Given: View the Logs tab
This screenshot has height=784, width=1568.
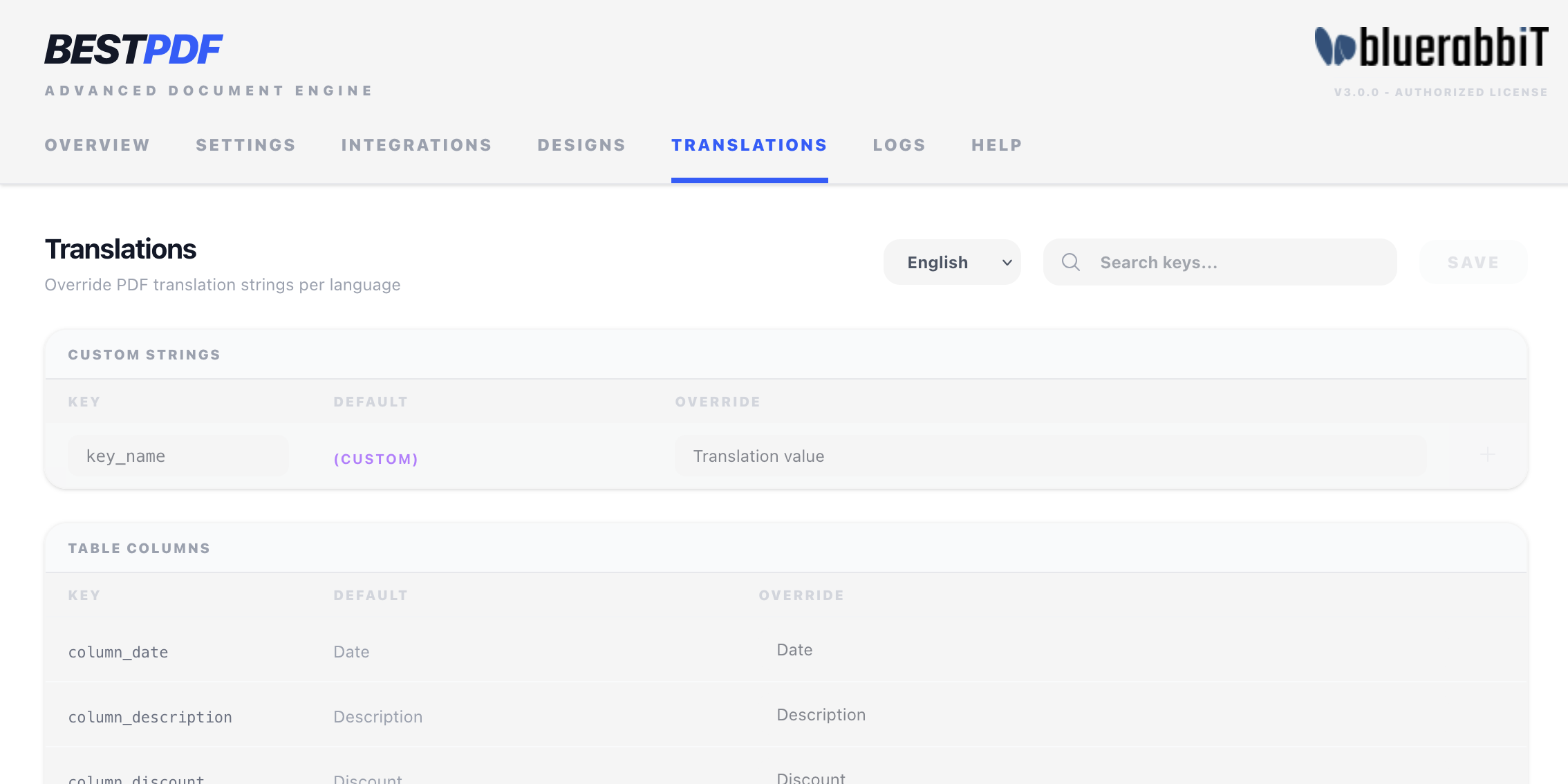Looking at the screenshot, I should pyautogui.click(x=899, y=145).
